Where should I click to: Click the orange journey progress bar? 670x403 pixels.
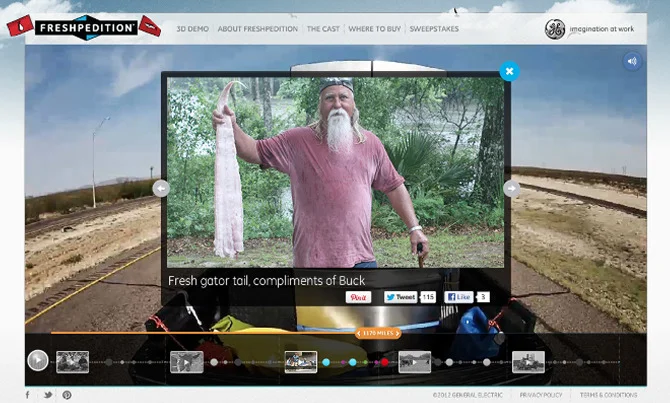point(203,332)
